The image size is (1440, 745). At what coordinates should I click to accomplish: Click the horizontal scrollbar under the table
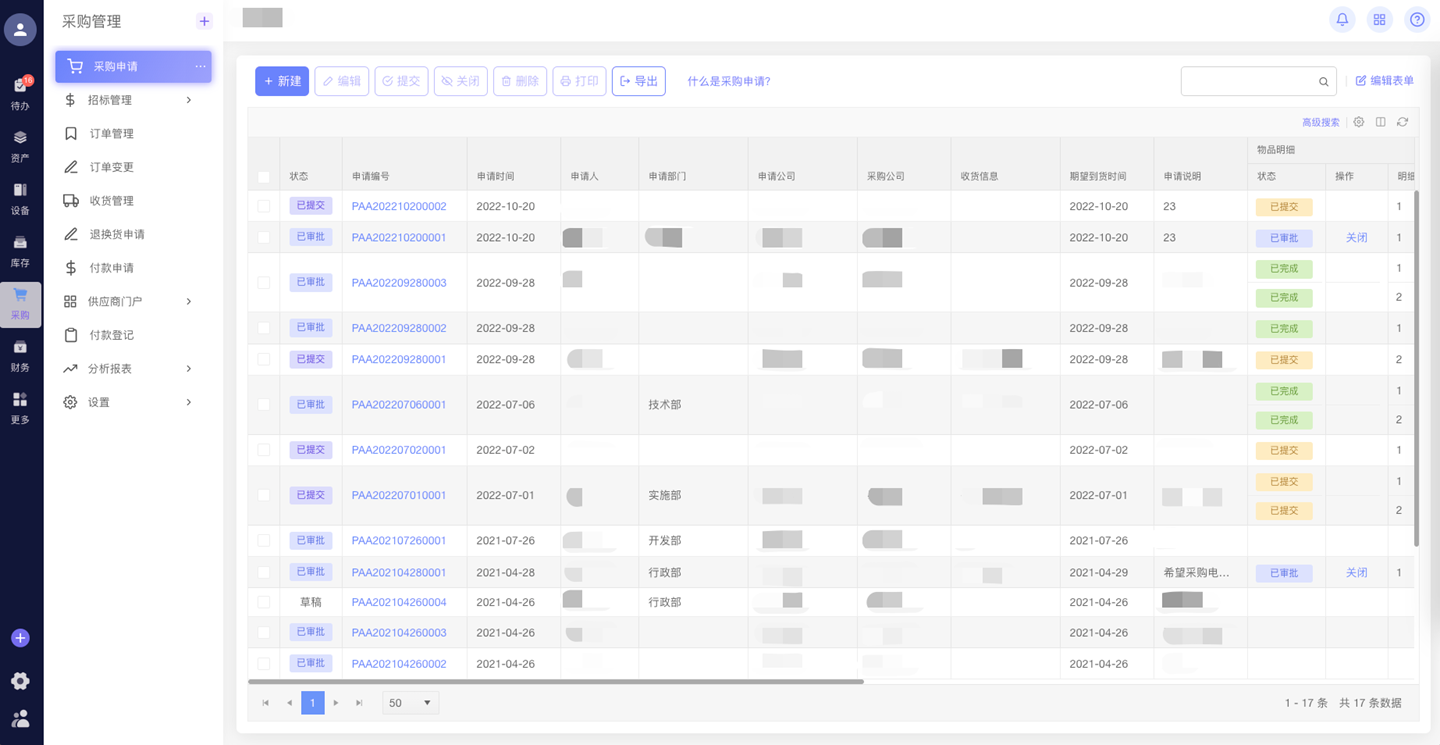(556, 682)
